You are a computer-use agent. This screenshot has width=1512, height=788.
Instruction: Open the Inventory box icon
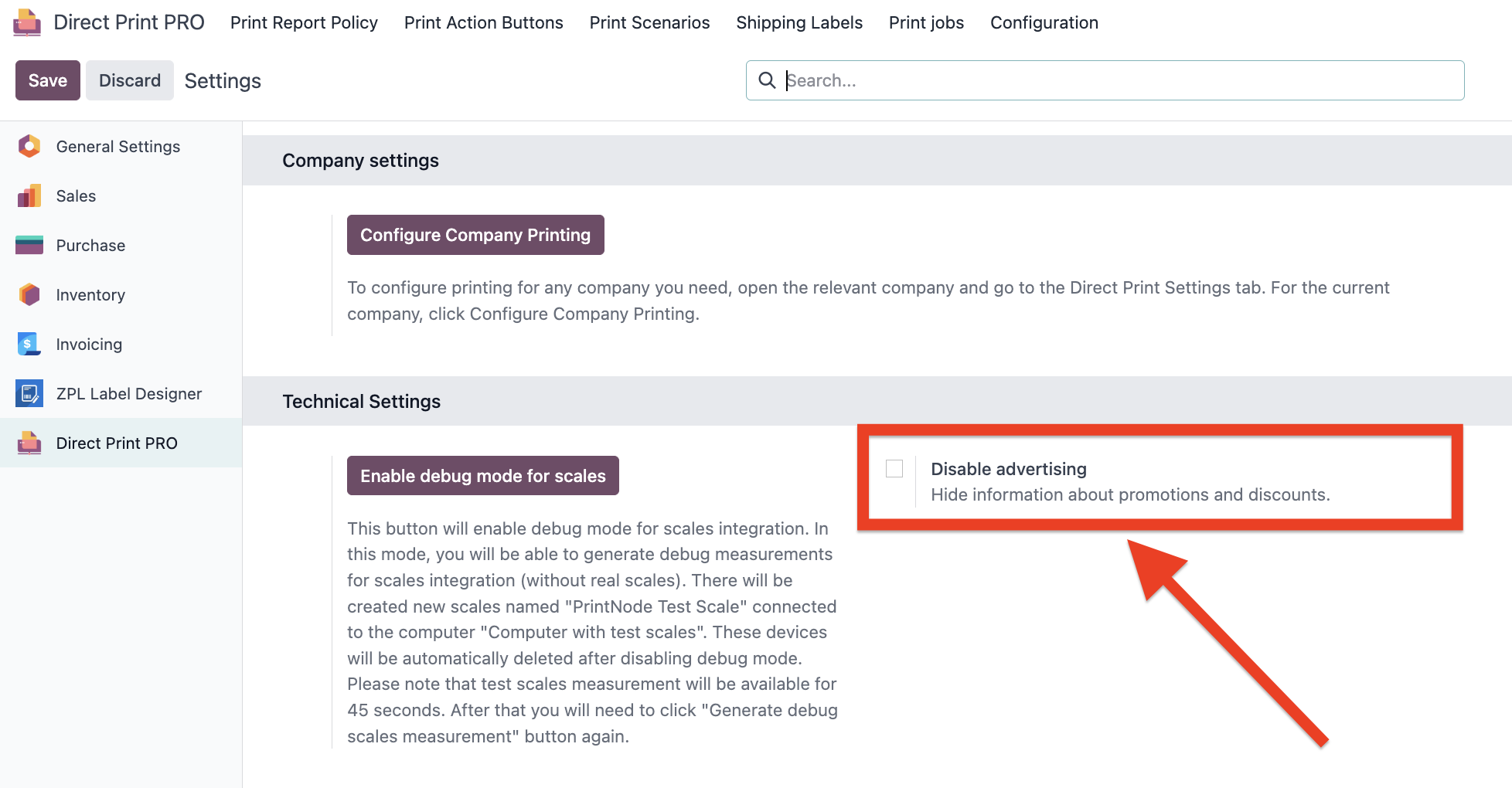[29, 294]
